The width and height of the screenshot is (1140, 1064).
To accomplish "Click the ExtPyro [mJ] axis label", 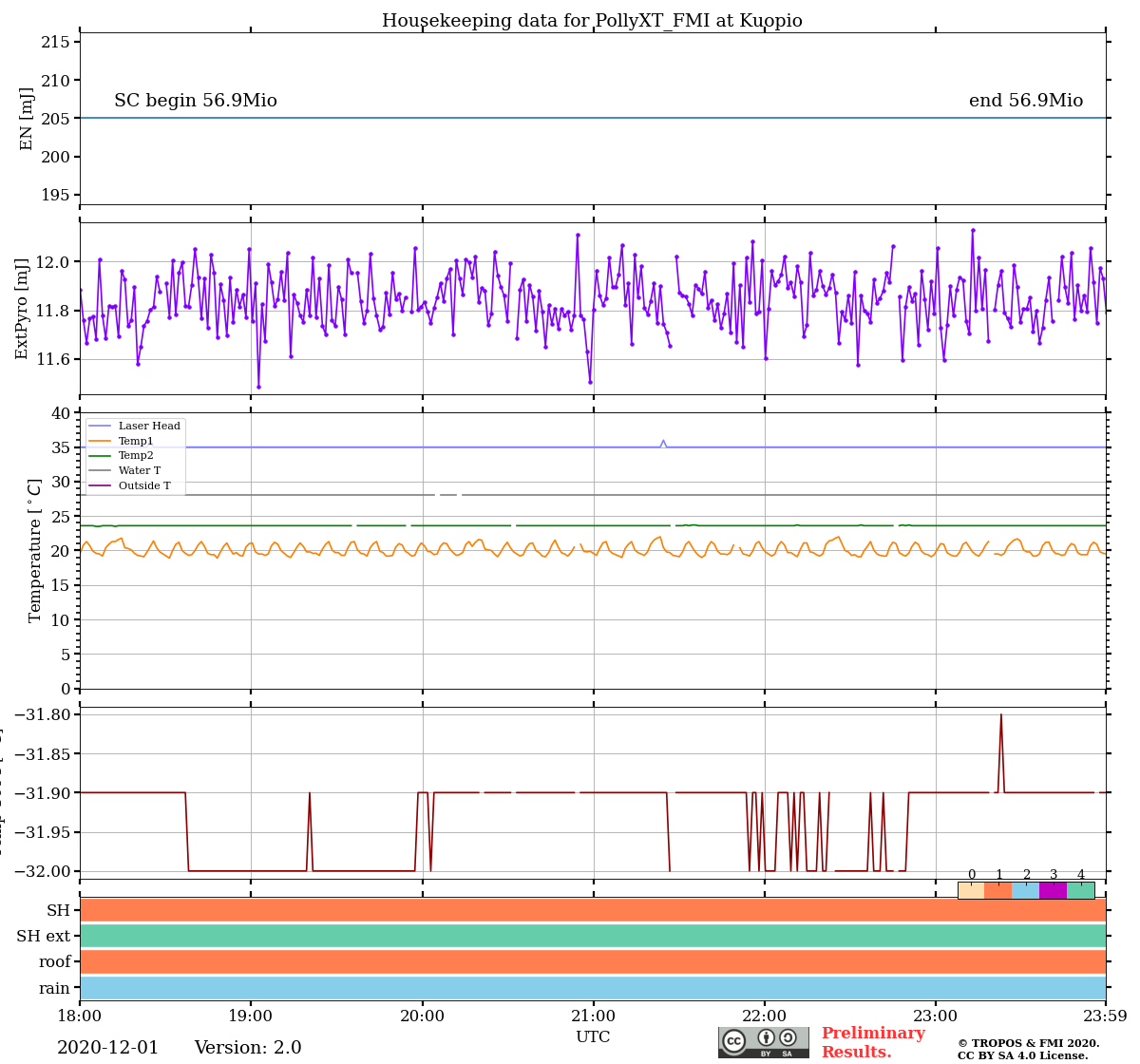I will 23,309.
